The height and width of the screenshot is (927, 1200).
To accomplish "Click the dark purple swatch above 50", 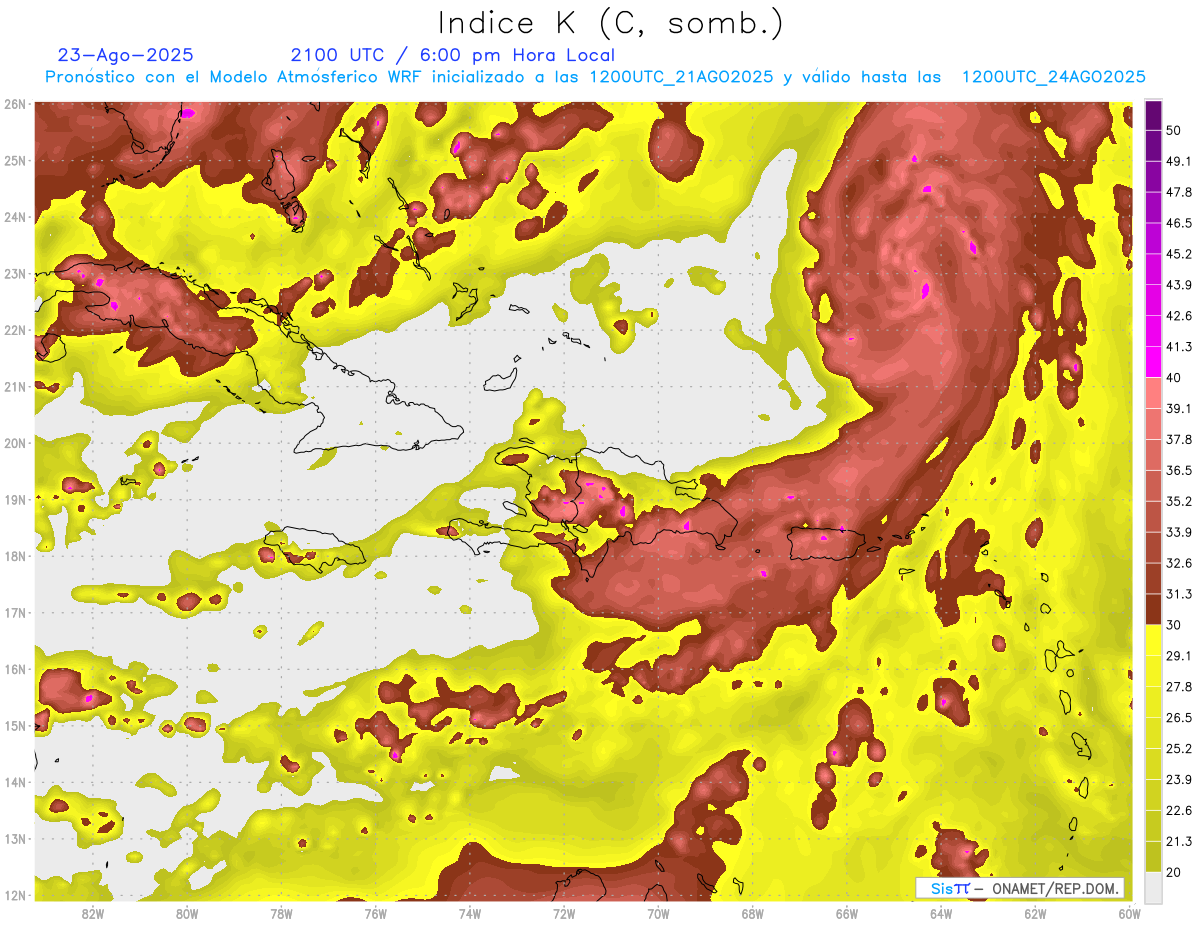I will [x=1153, y=116].
